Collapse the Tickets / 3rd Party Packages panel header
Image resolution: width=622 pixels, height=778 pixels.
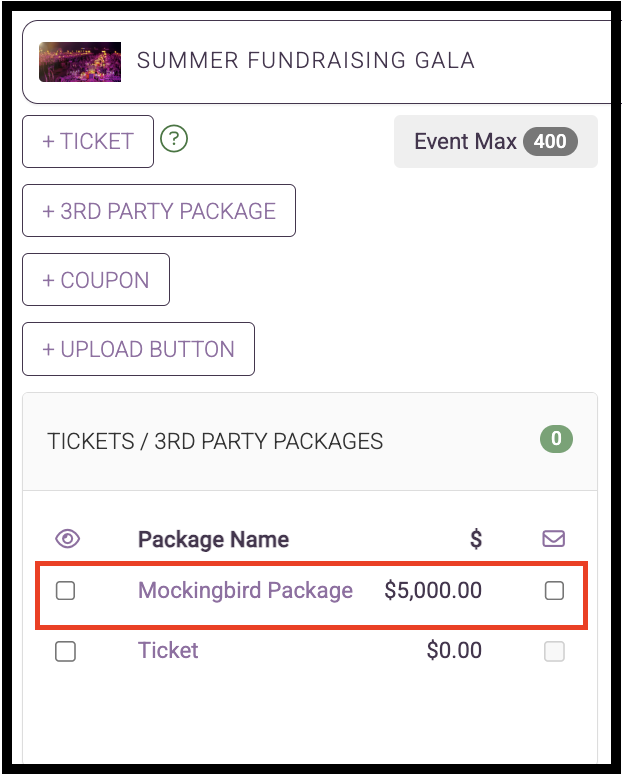pyautogui.click(x=310, y=442)
